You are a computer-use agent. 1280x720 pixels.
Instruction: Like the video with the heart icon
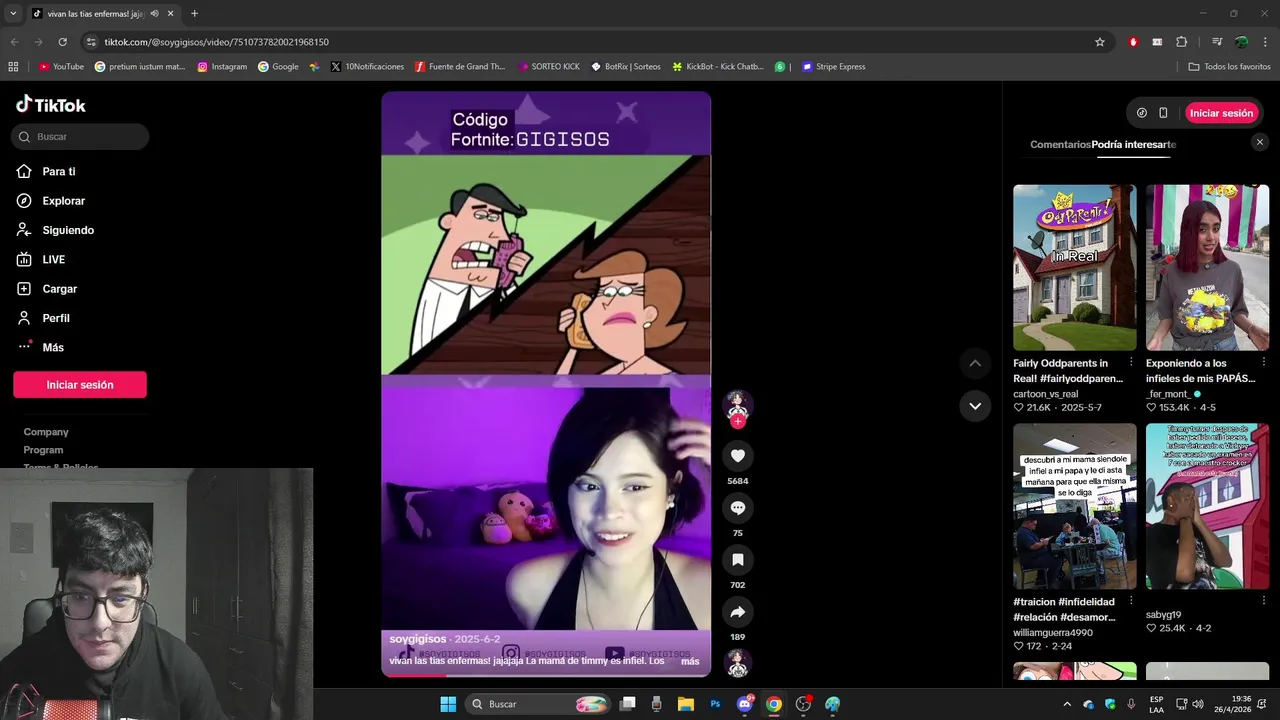(738, 456)
